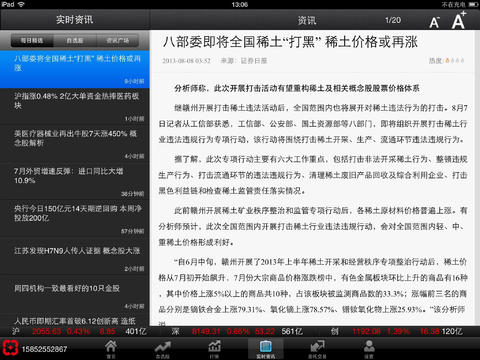Screen dimensions: 480x360
Task: Increase font size with A+ icon
Action: (x=459, y=20)
